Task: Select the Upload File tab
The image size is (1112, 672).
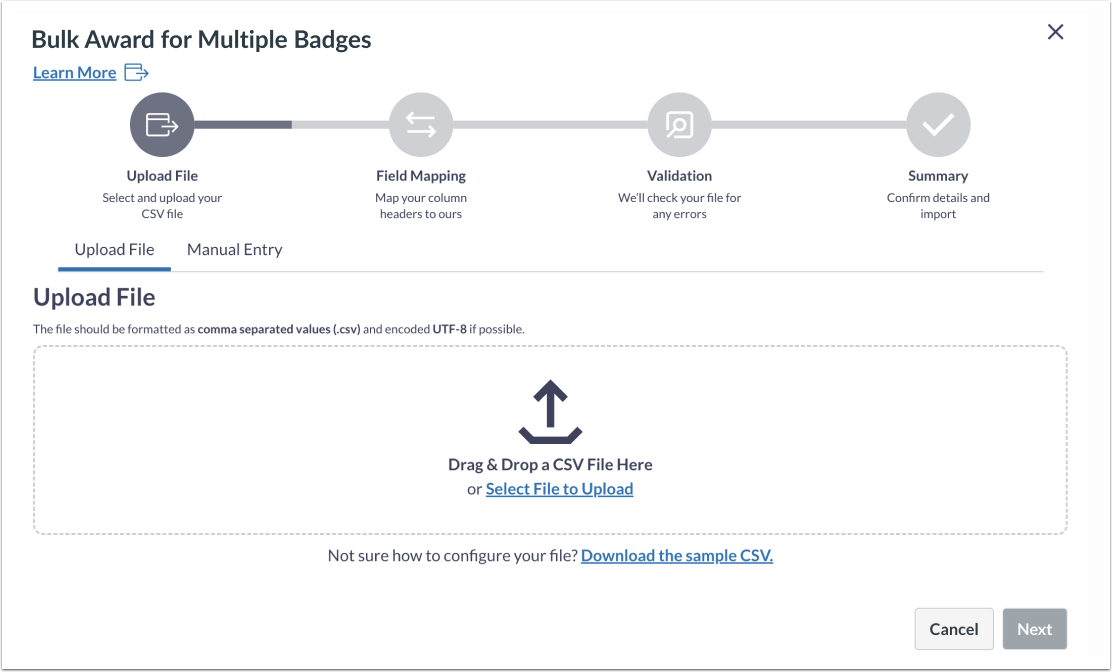Action: point(113,249)
